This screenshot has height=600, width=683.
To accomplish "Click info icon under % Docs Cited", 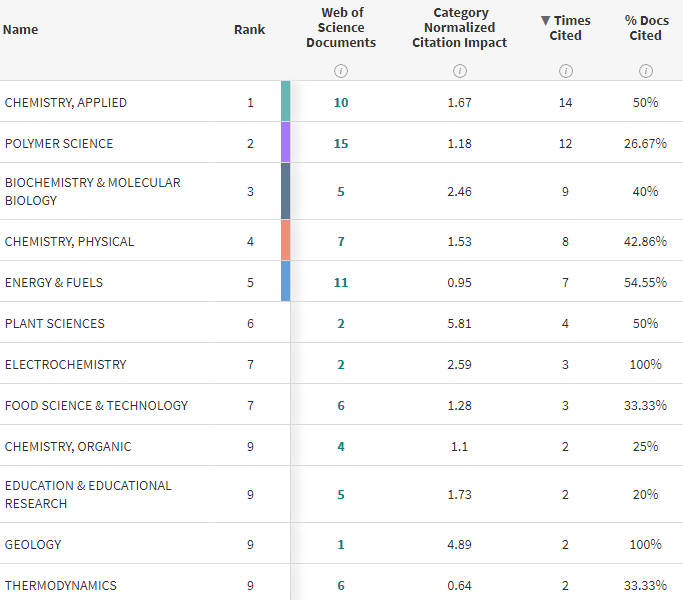I will tap(645, 71).
